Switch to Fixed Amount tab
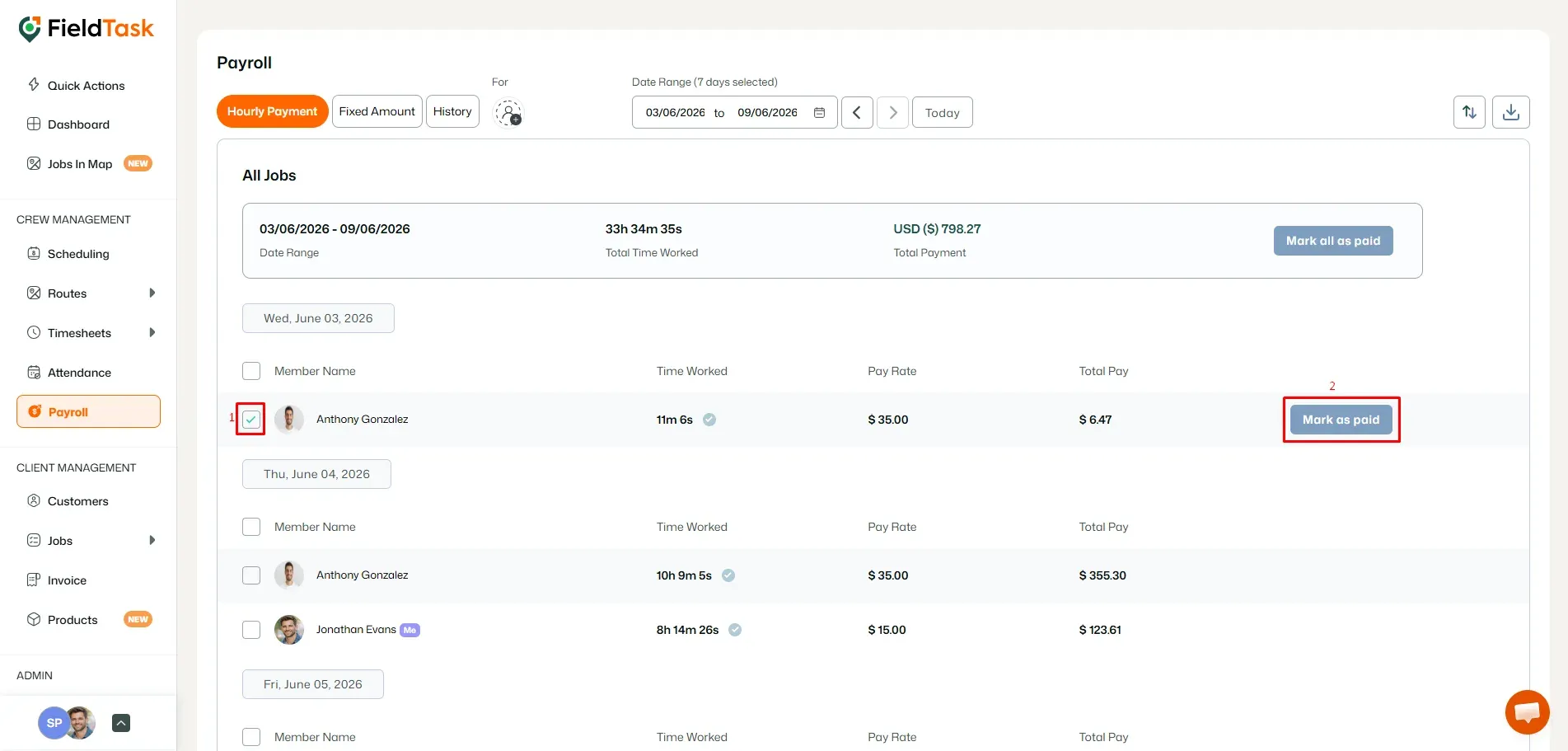 377,111
